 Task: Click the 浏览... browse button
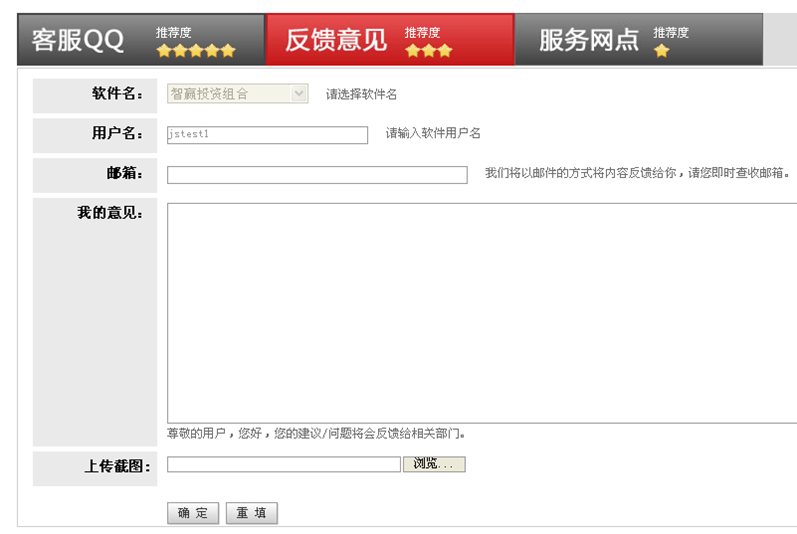(434, 464)
